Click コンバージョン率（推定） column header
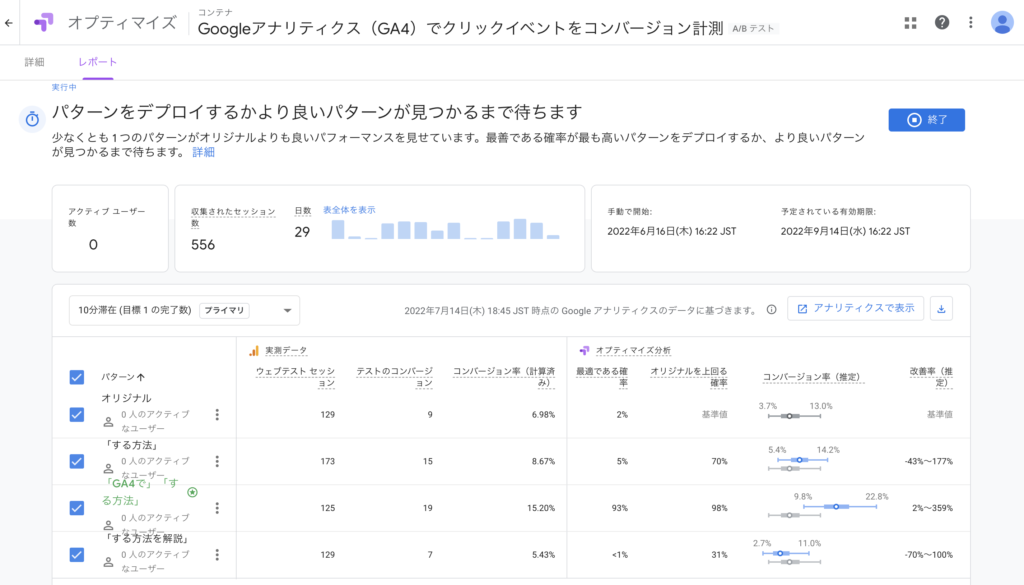This screenshot has width=1024, height=585. pyautogui.click(x=813, y=377)
